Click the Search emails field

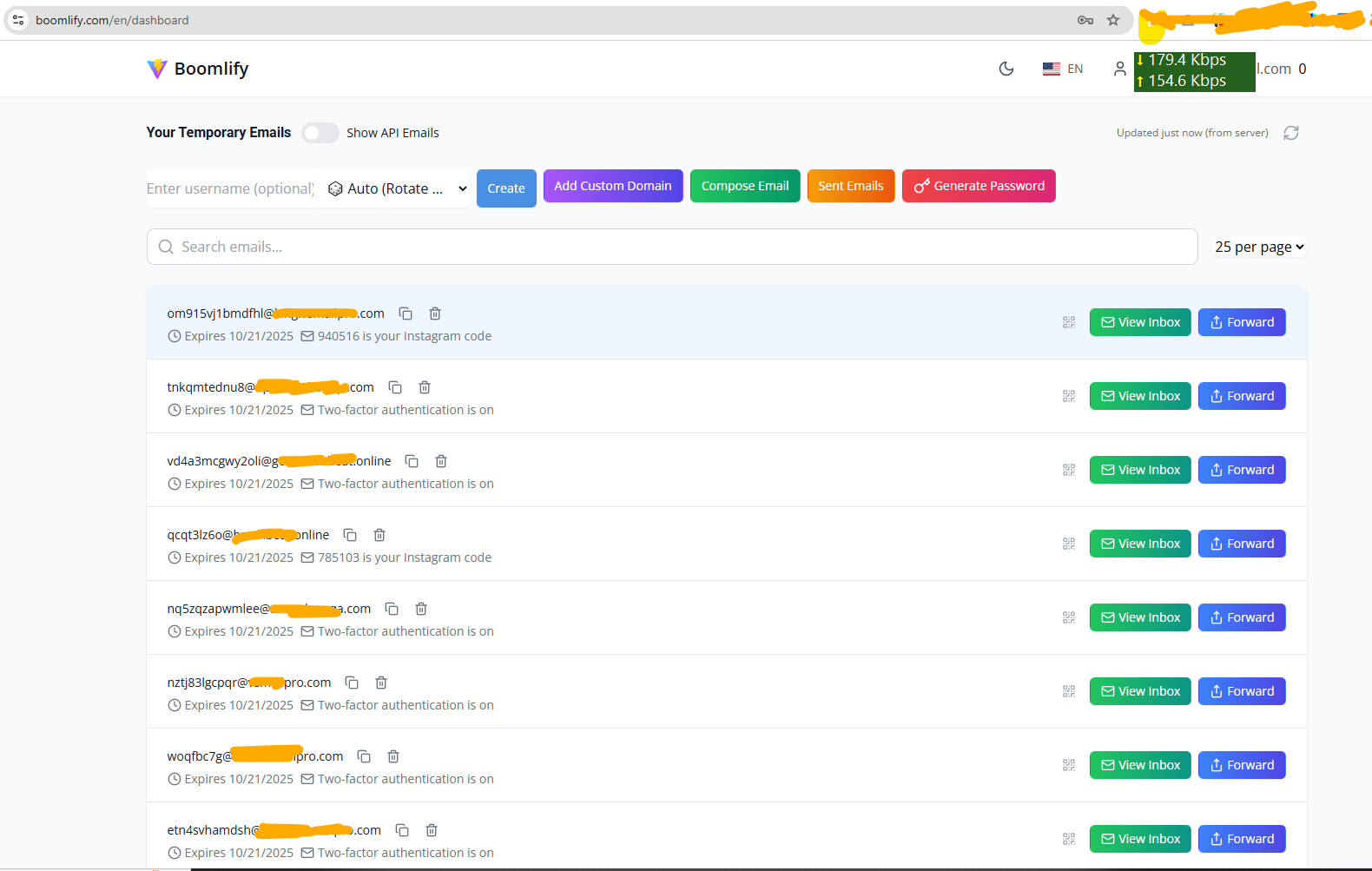672,247
